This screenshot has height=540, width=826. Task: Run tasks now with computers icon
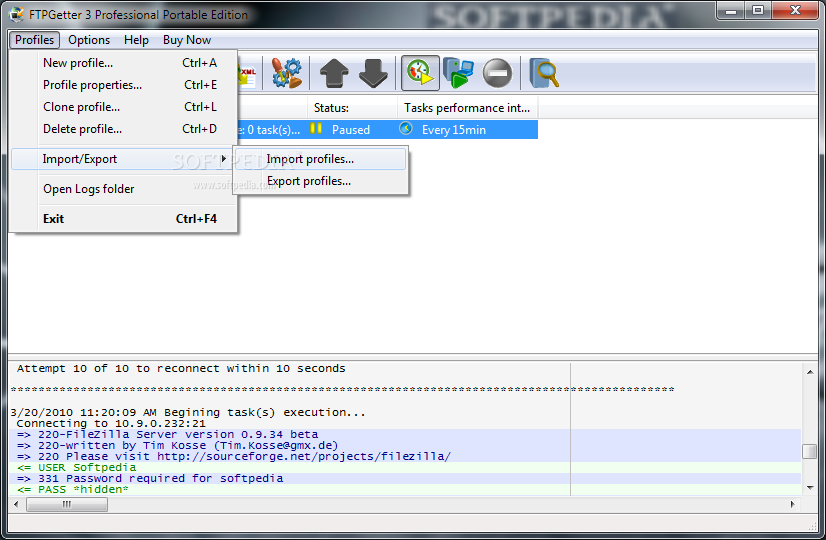(458, 73)
